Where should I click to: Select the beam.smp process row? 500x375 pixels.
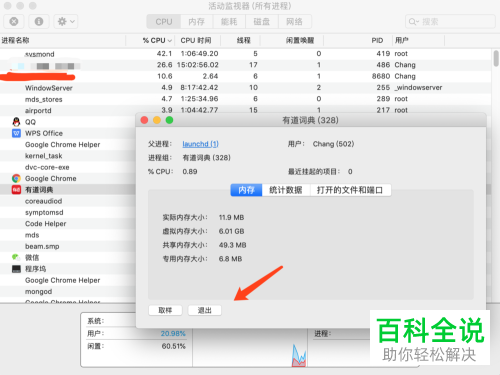click(x=68, y=246)
